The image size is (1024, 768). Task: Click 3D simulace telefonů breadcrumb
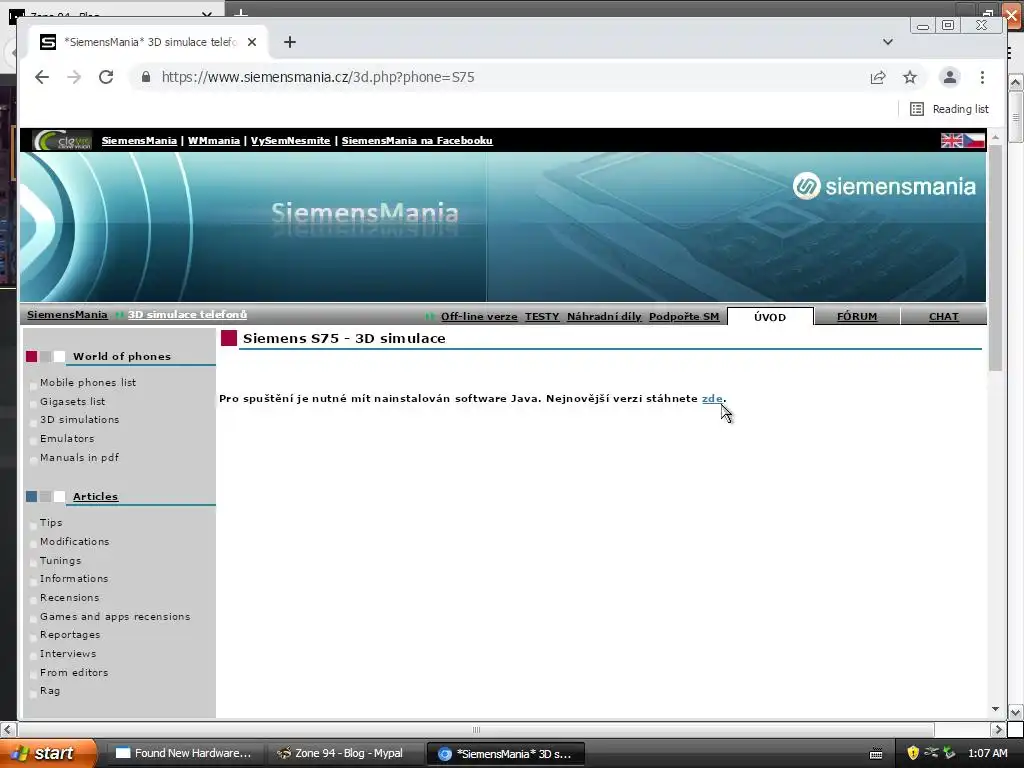(187, 315)
